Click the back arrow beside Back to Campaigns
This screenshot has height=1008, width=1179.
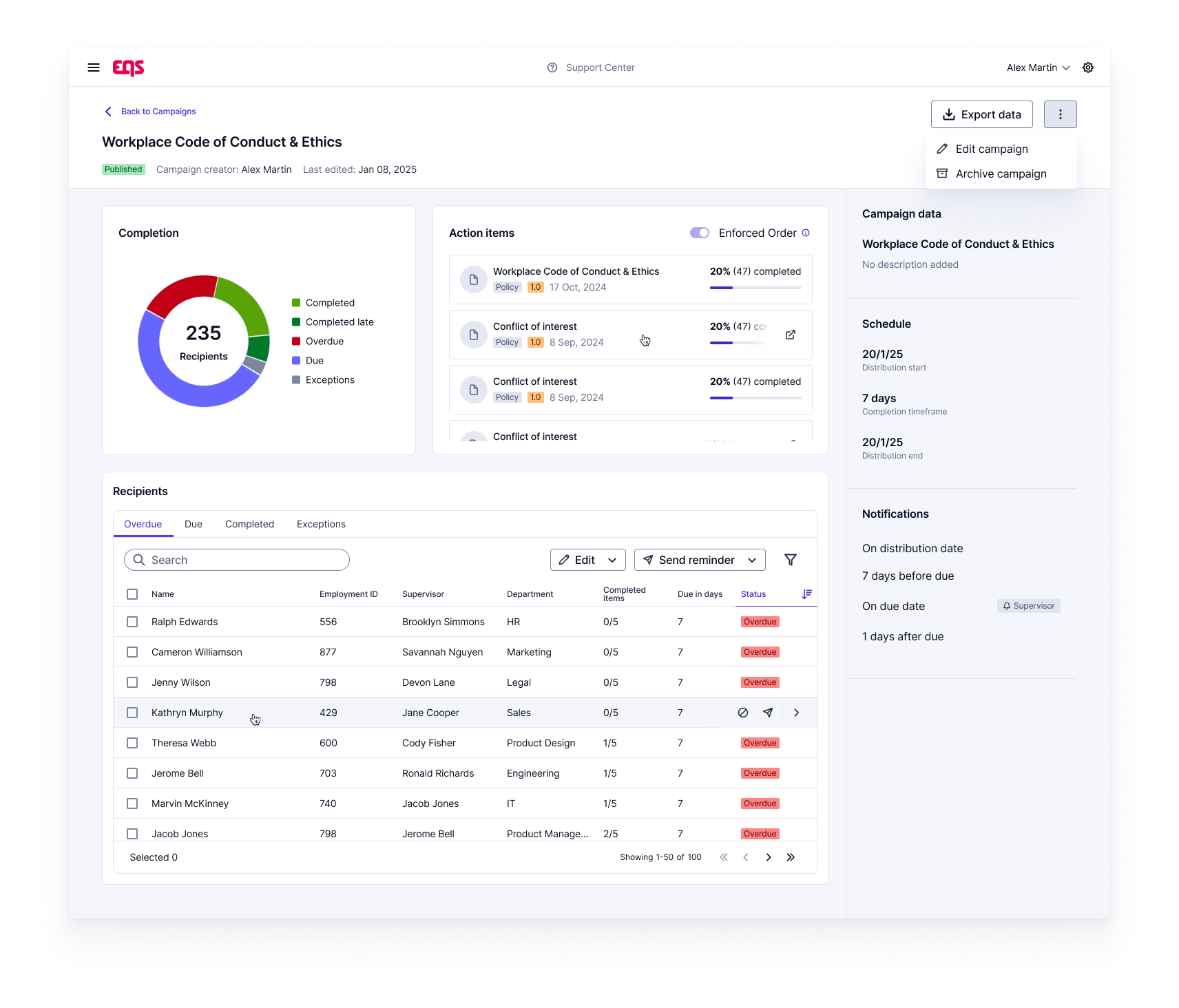(108, 112)
